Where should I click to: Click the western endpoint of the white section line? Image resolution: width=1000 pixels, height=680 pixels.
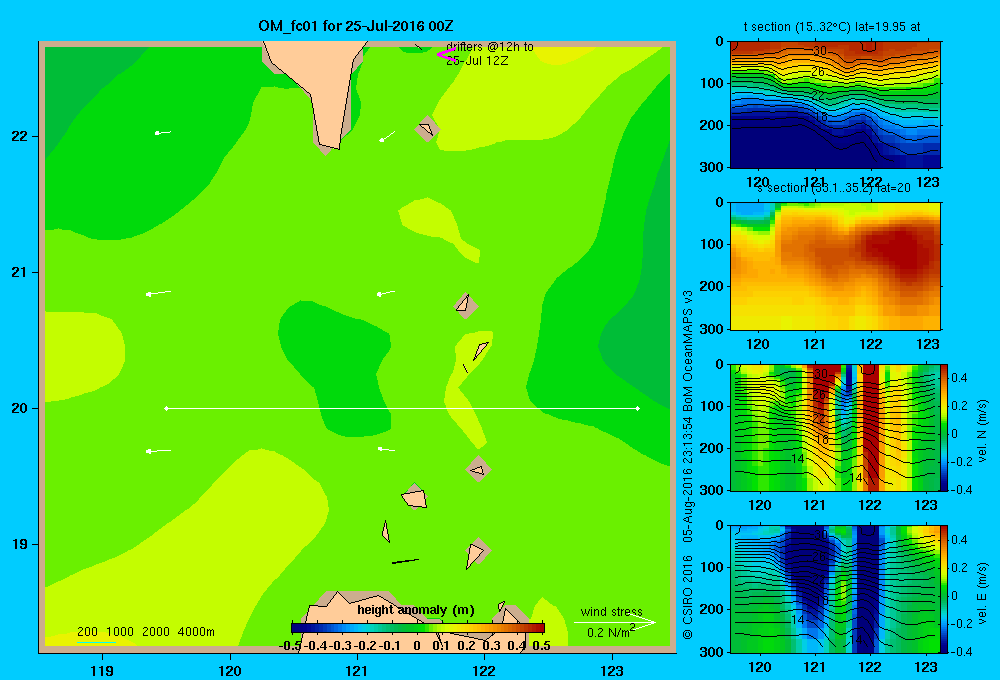(x=166, y=408)
